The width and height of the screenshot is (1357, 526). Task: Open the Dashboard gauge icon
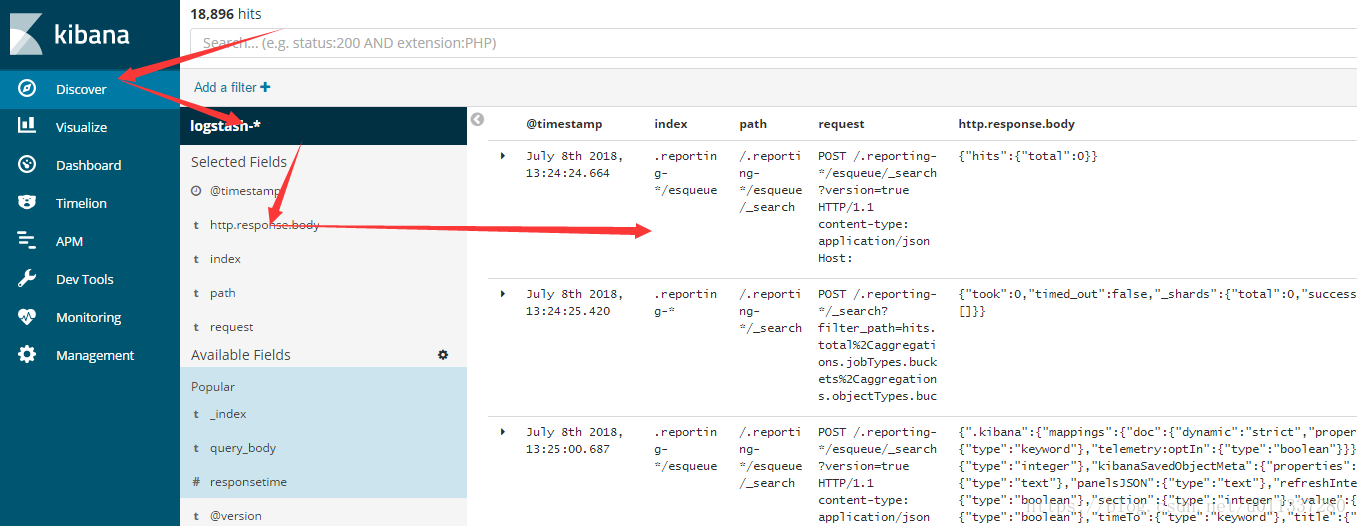click(27, 165)
